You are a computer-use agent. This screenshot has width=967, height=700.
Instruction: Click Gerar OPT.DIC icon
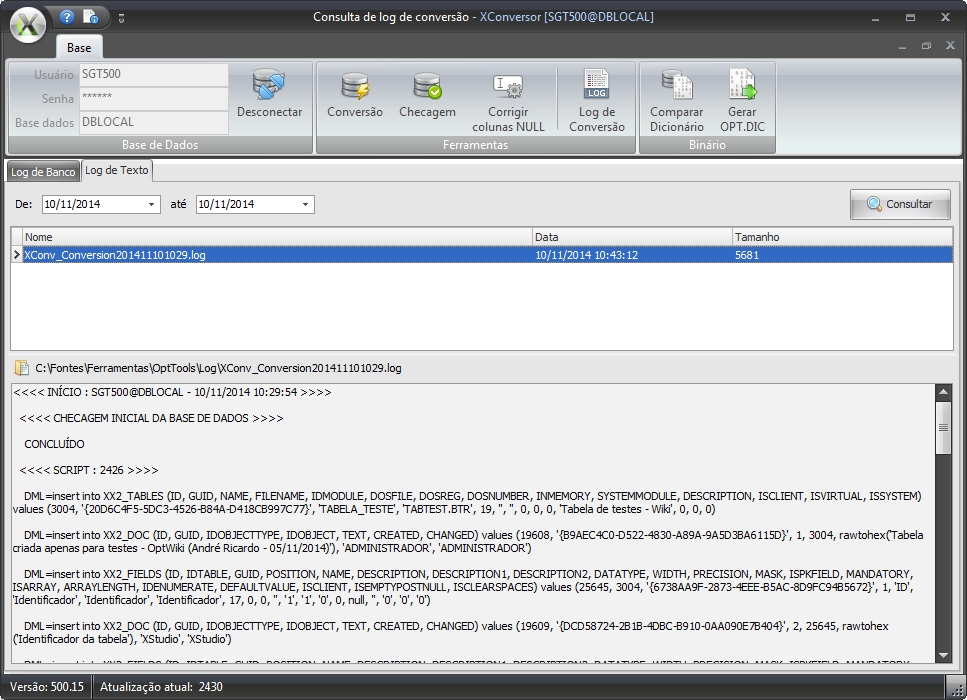point(741,86)
